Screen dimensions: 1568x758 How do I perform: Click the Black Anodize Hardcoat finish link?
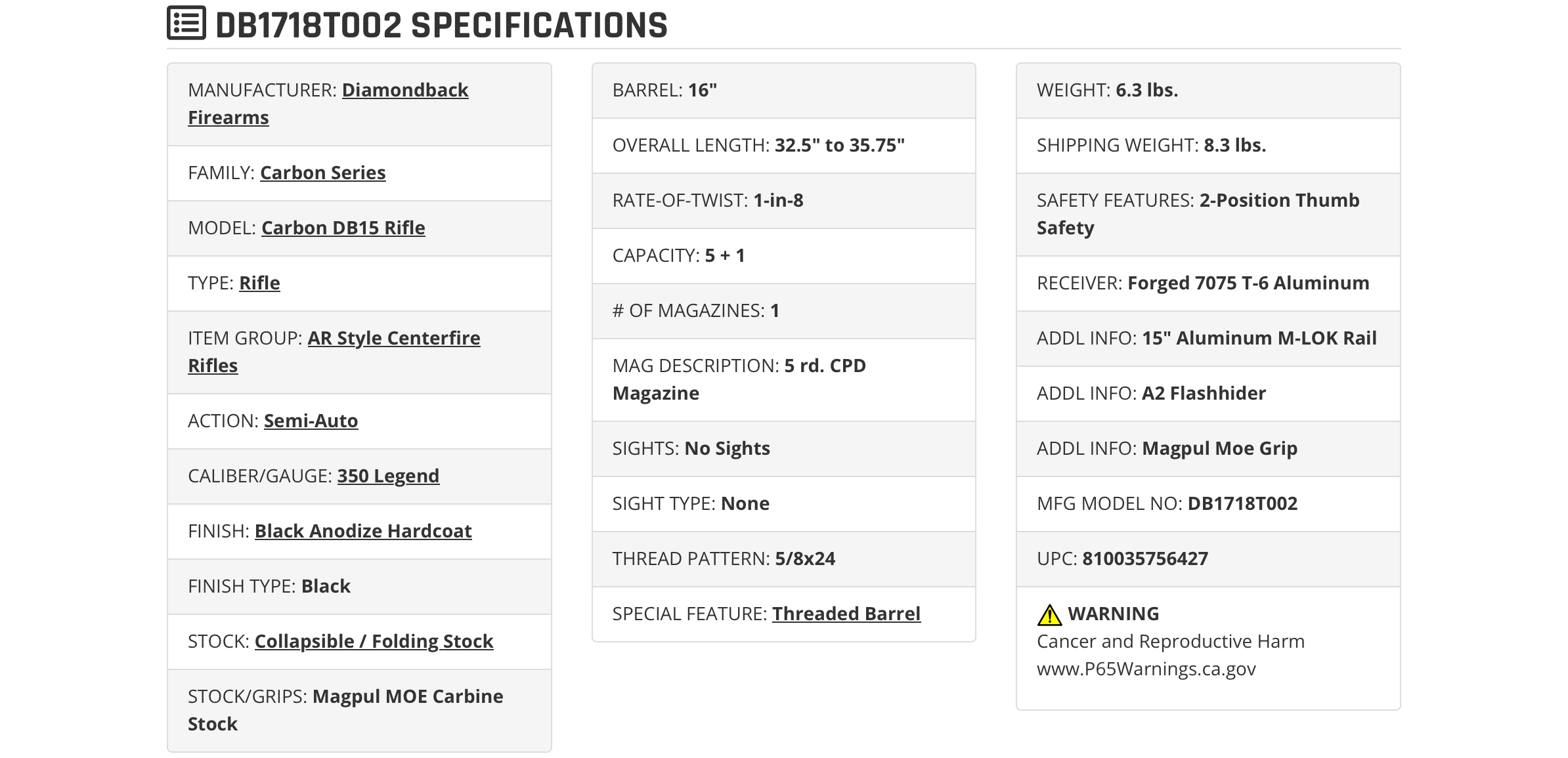(x=363, y=531)
